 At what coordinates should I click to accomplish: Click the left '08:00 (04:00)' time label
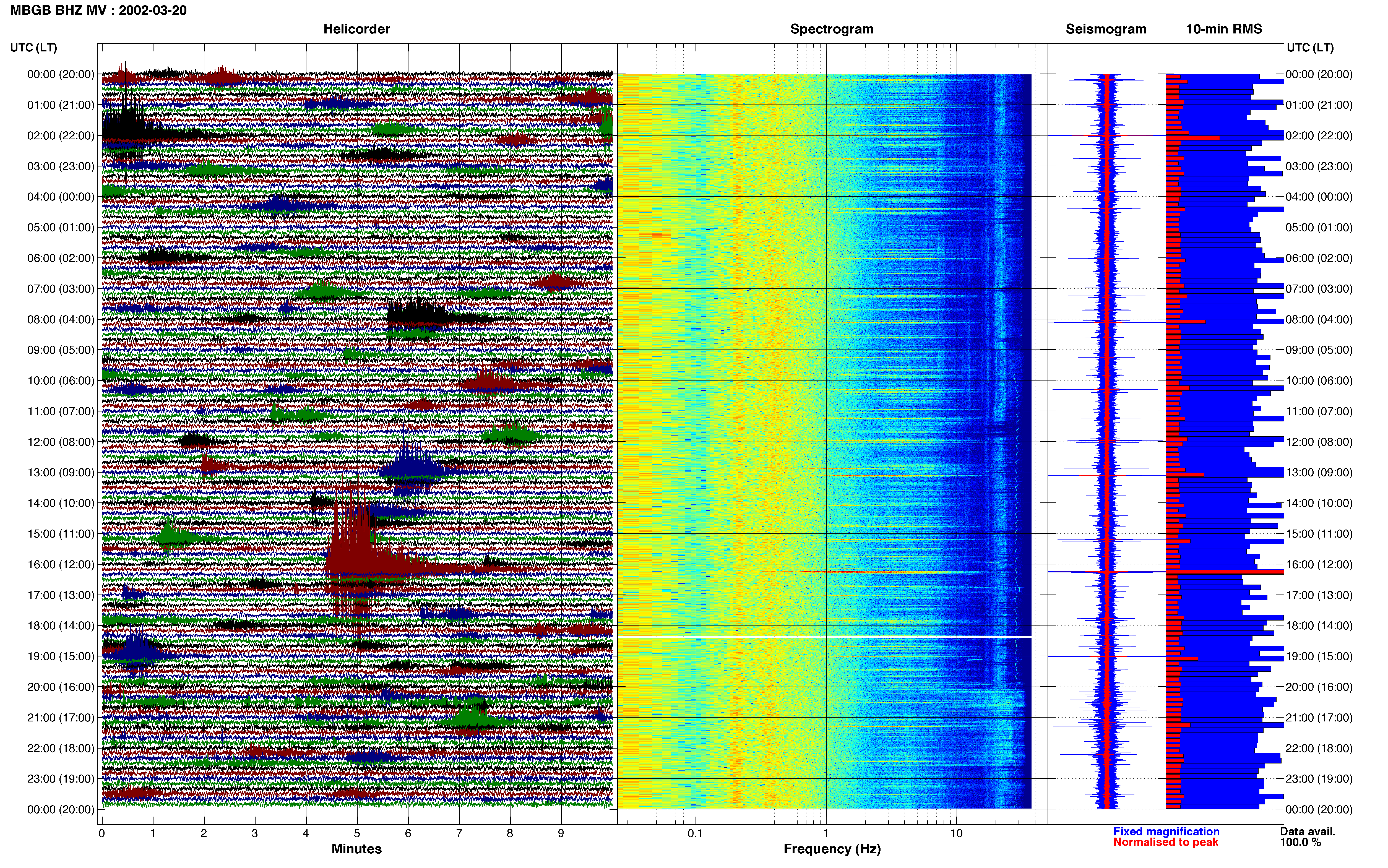(x=61, y=319)
